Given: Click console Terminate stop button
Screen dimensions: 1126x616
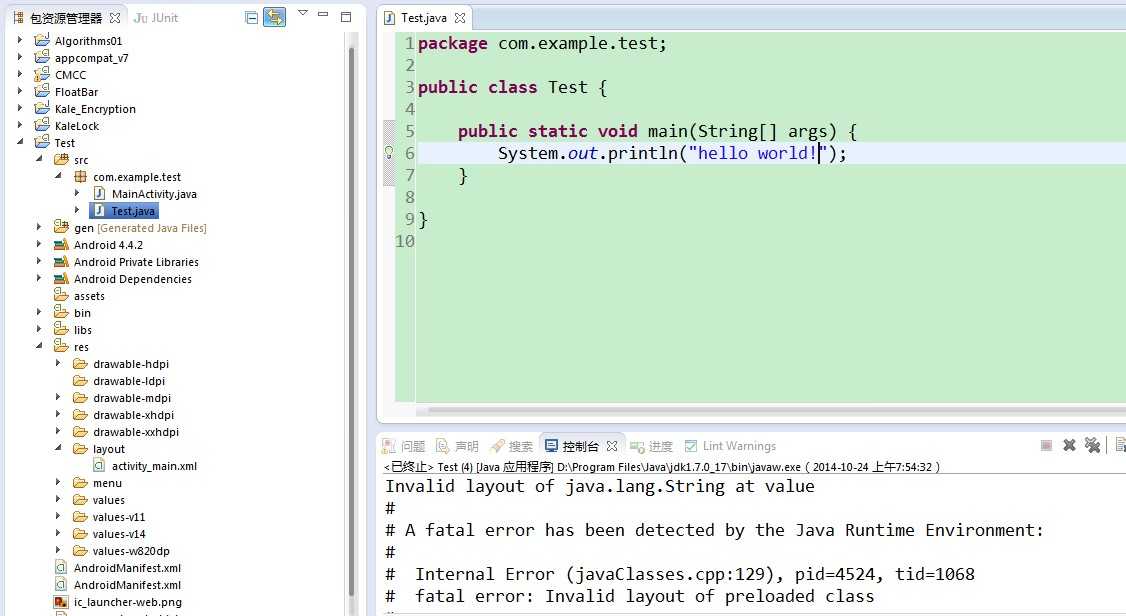Looking at the screenshot, I should coord(1046,446).
